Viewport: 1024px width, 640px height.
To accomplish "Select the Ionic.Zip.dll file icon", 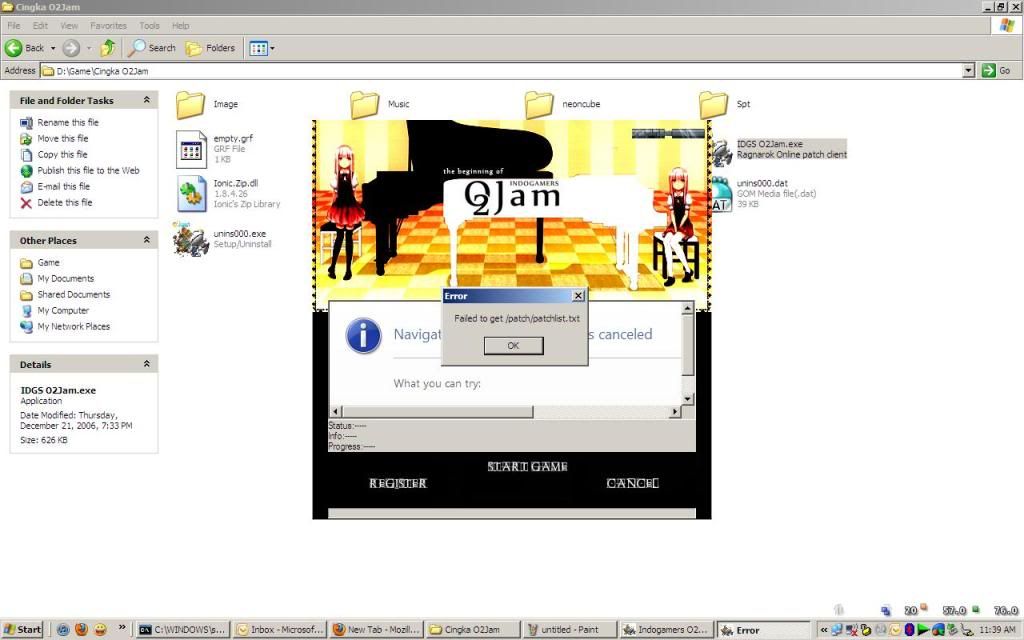I will 192,194.
